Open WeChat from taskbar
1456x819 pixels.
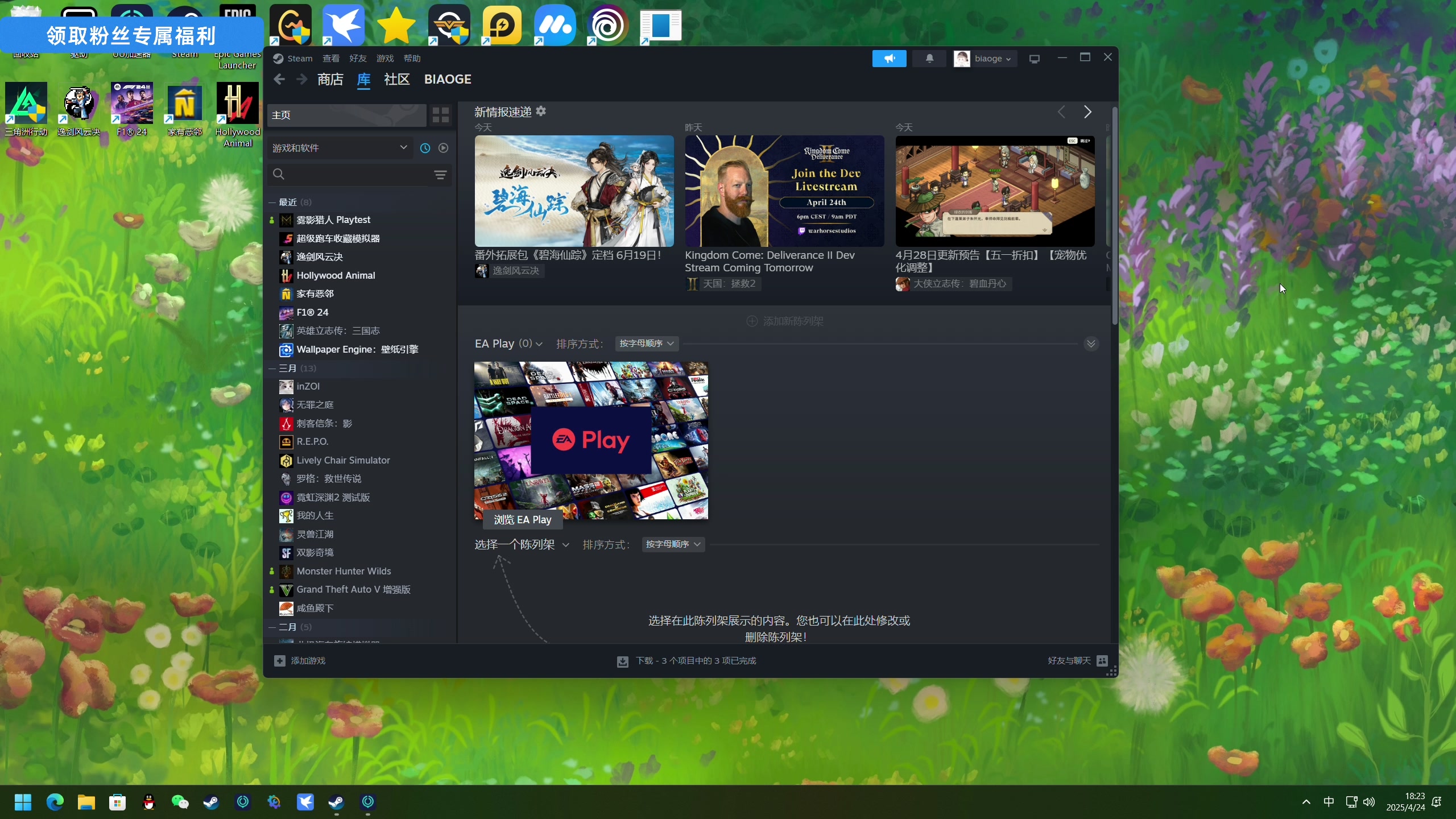[x=180, y=802]
